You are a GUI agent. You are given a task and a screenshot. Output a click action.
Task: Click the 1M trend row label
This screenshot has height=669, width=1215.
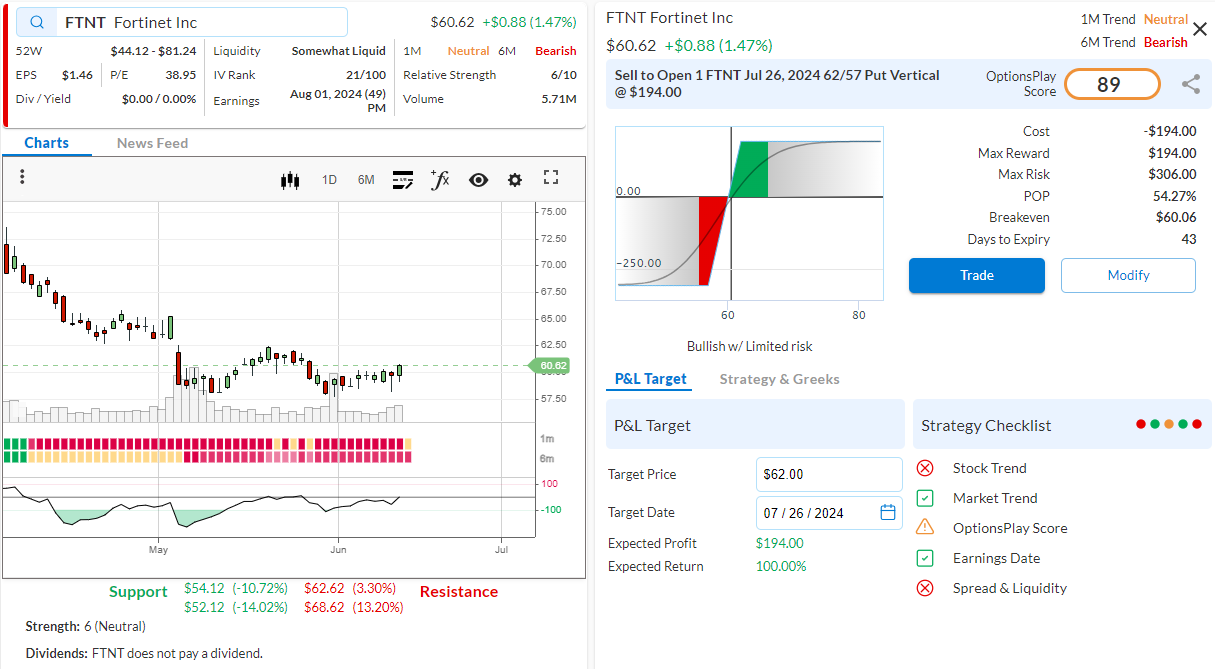[546, 439]
